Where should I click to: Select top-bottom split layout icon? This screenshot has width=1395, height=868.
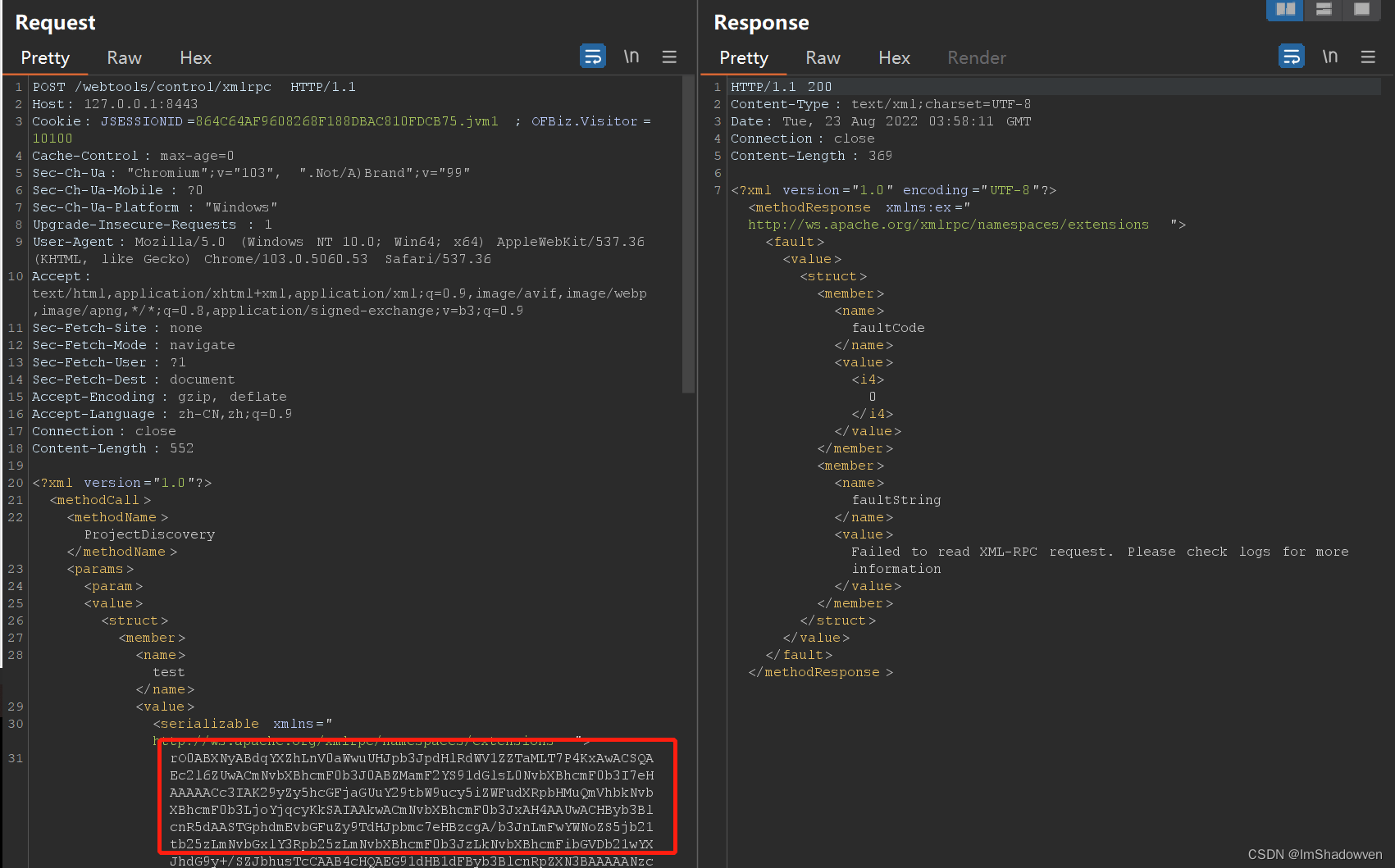coord(1323,9)
